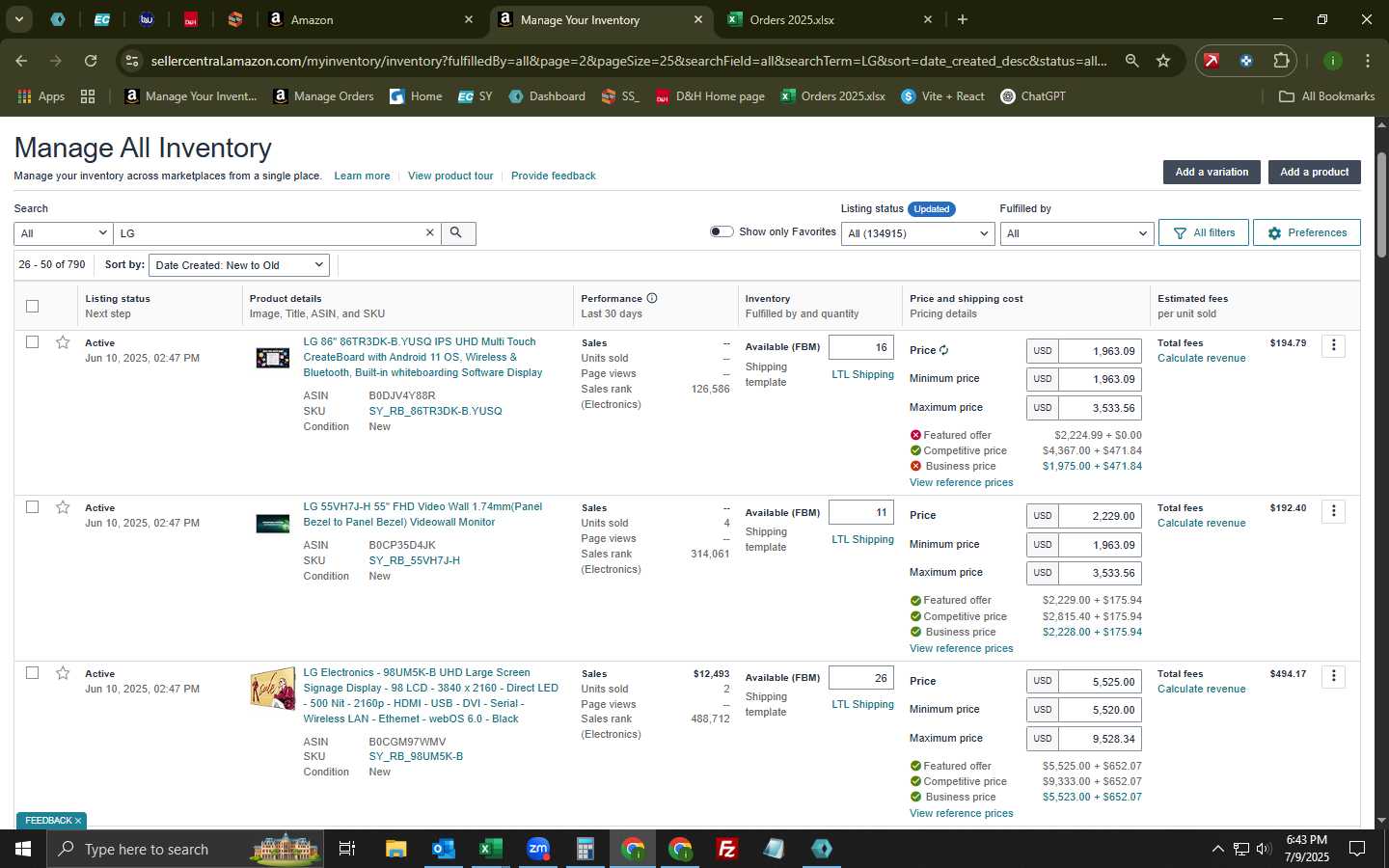Open a new browser tab with the plus icon

(962, 19)
